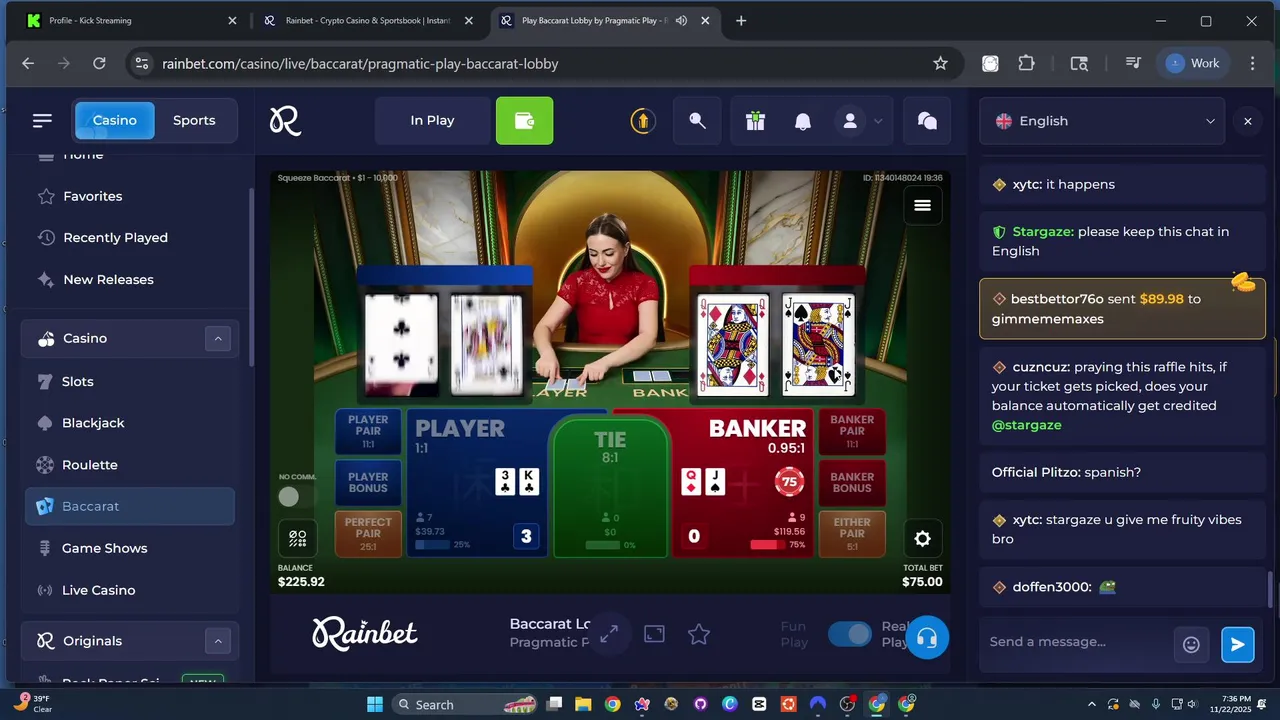Switch to theater mode icon
This screenshot has height=720, width=1280.
coord(654,634)
